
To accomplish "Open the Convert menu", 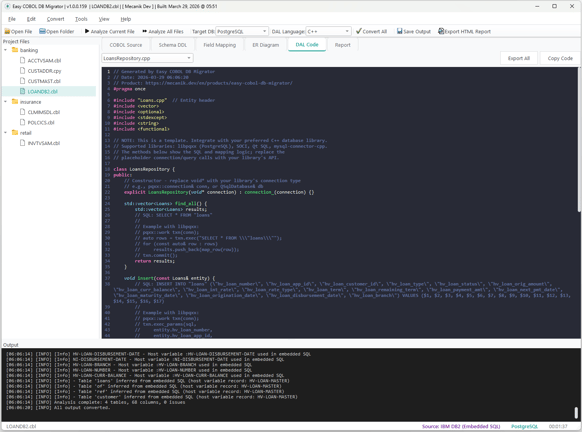I will click(55, 19).
